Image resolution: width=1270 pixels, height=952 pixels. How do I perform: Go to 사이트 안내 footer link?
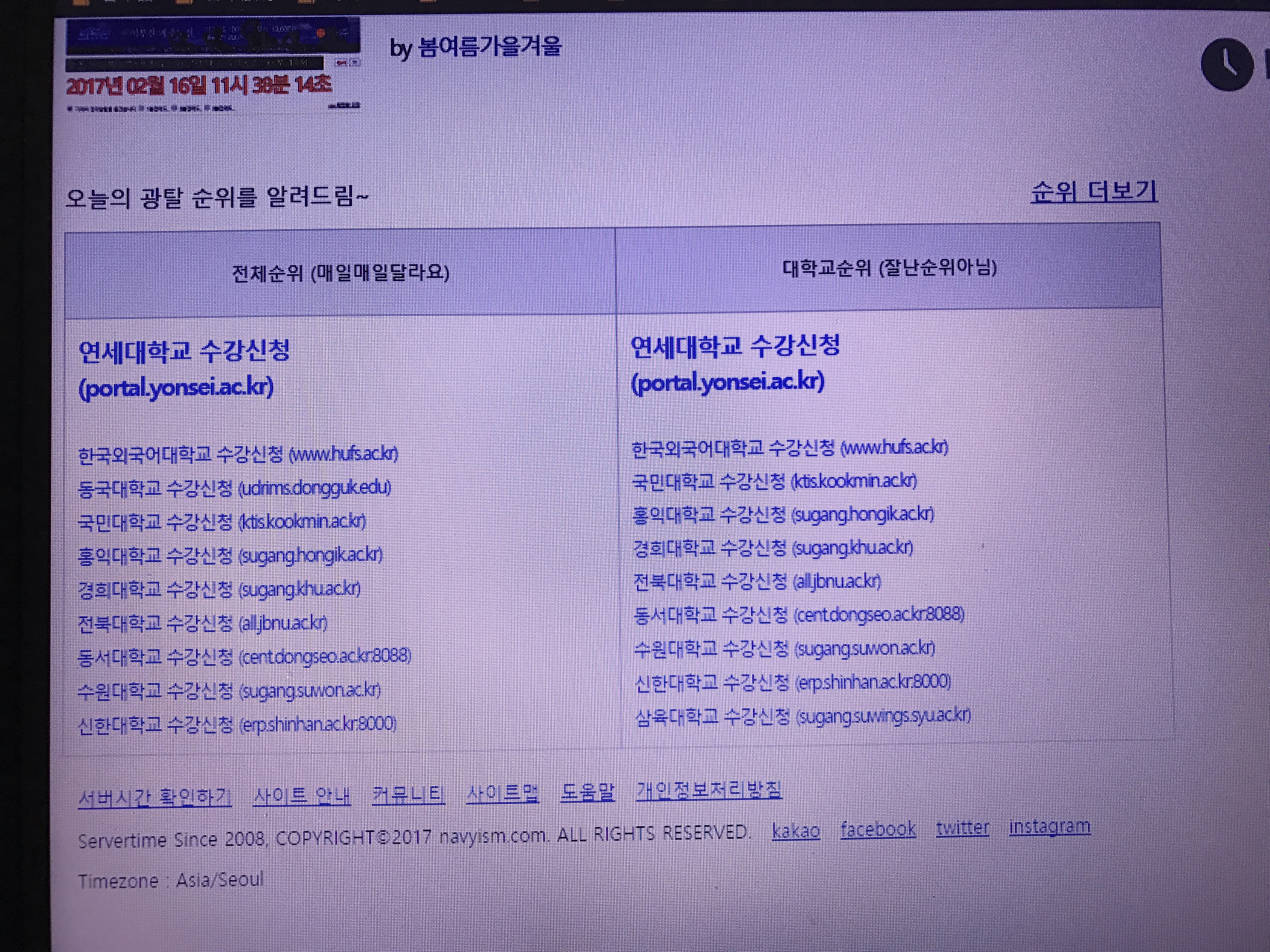click(x=301, y=796)
